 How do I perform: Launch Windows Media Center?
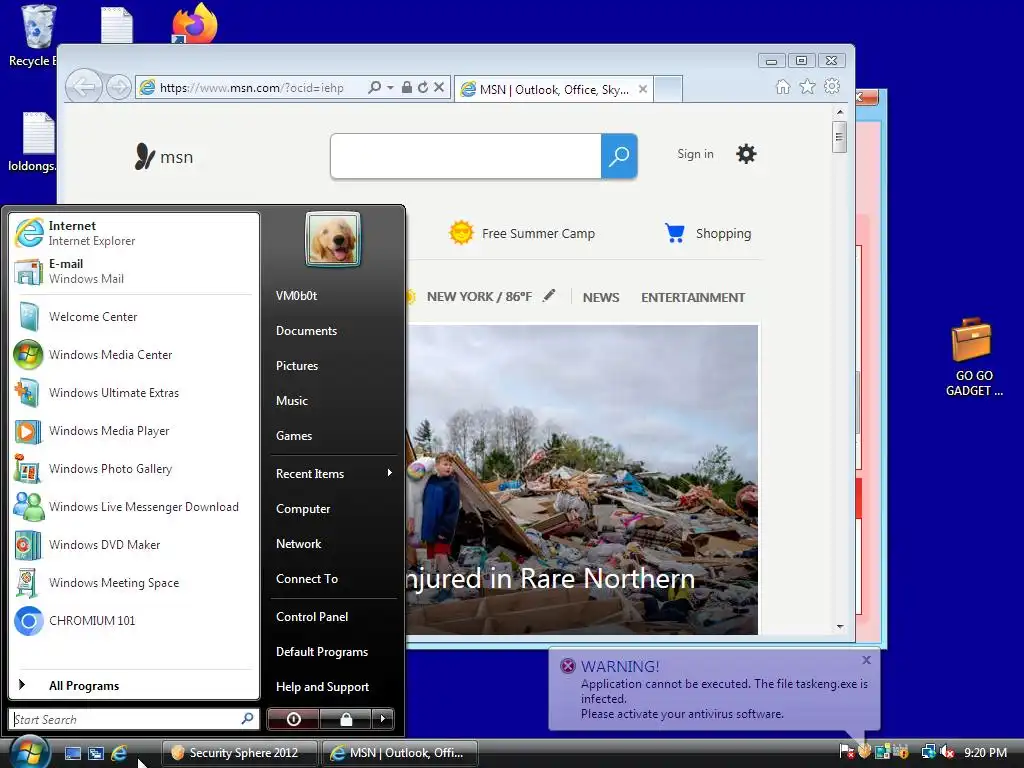point(134,355)
